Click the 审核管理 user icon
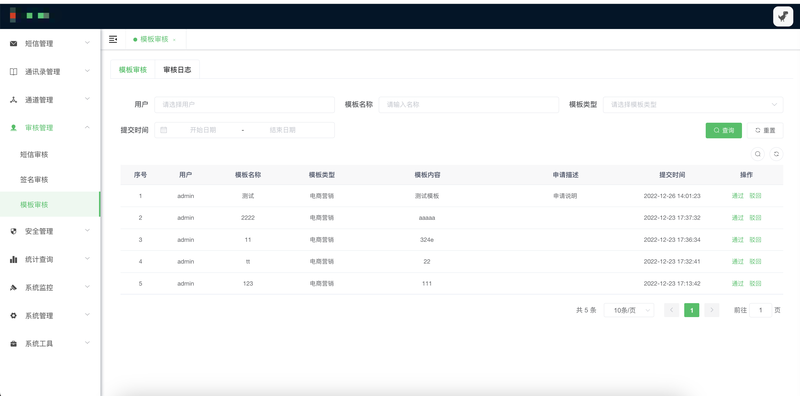The height and width of the screenshot is (396, 800). pyautogui.click(x=14, y=128)
